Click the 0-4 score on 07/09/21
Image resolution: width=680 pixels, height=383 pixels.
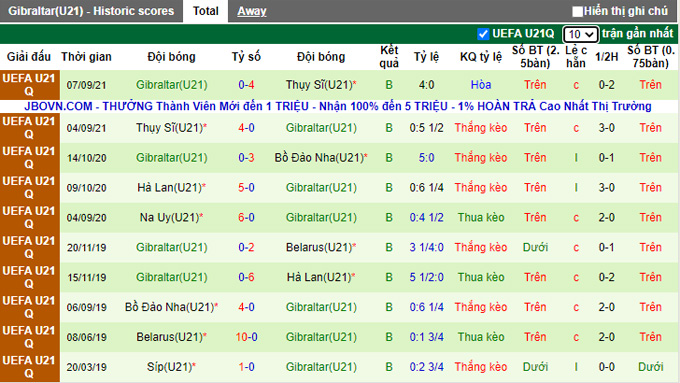(x=246, y=85)
